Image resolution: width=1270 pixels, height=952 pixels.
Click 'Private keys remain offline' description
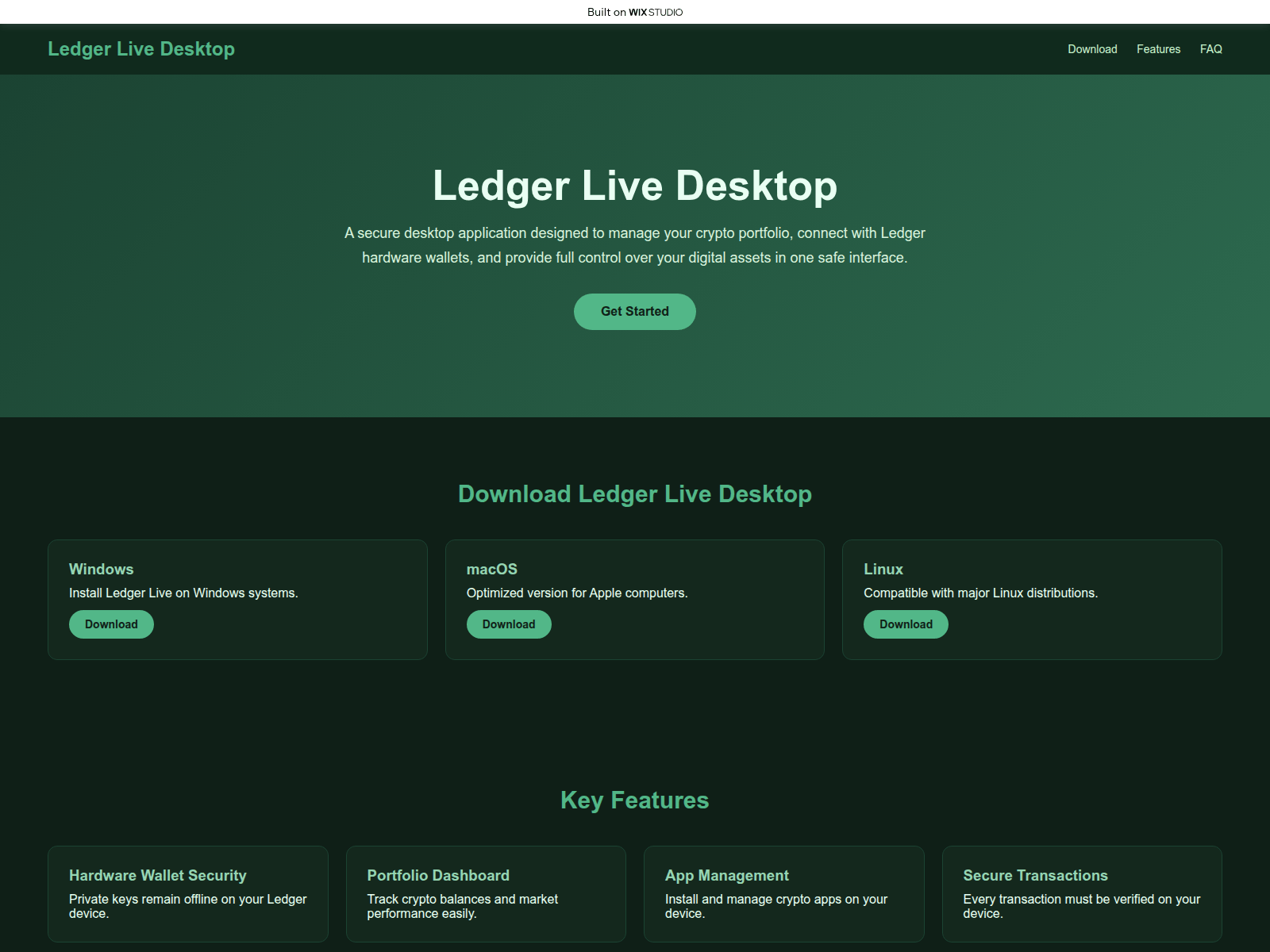pyautogui.click(x=188, y=906)
